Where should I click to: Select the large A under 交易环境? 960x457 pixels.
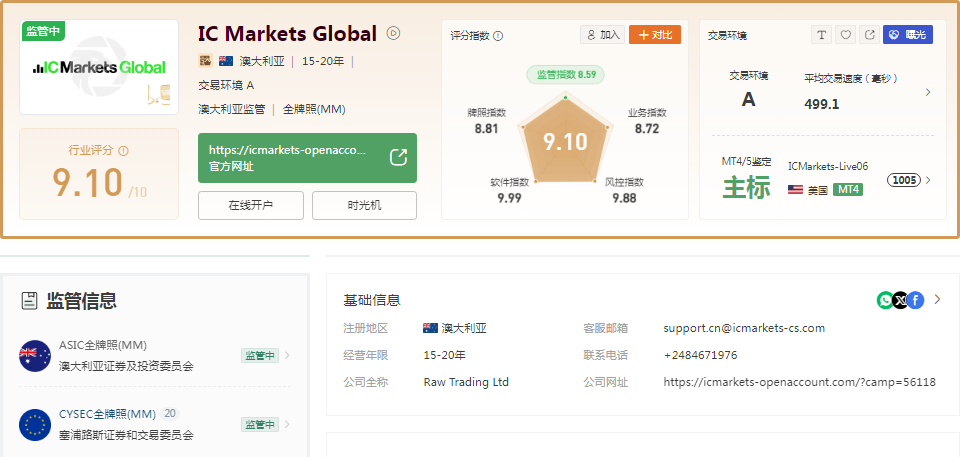pos(748,99)
